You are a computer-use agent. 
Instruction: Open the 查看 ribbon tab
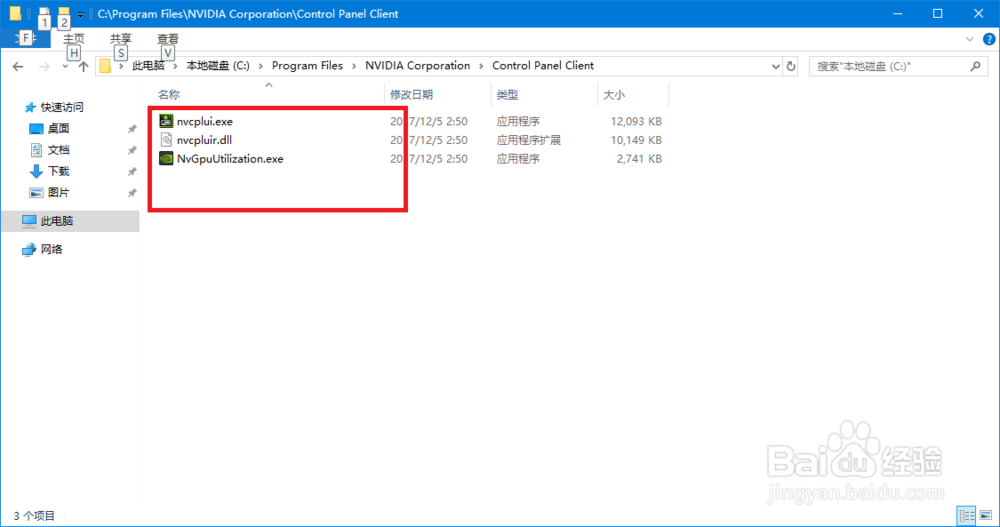tap(168, 39)
